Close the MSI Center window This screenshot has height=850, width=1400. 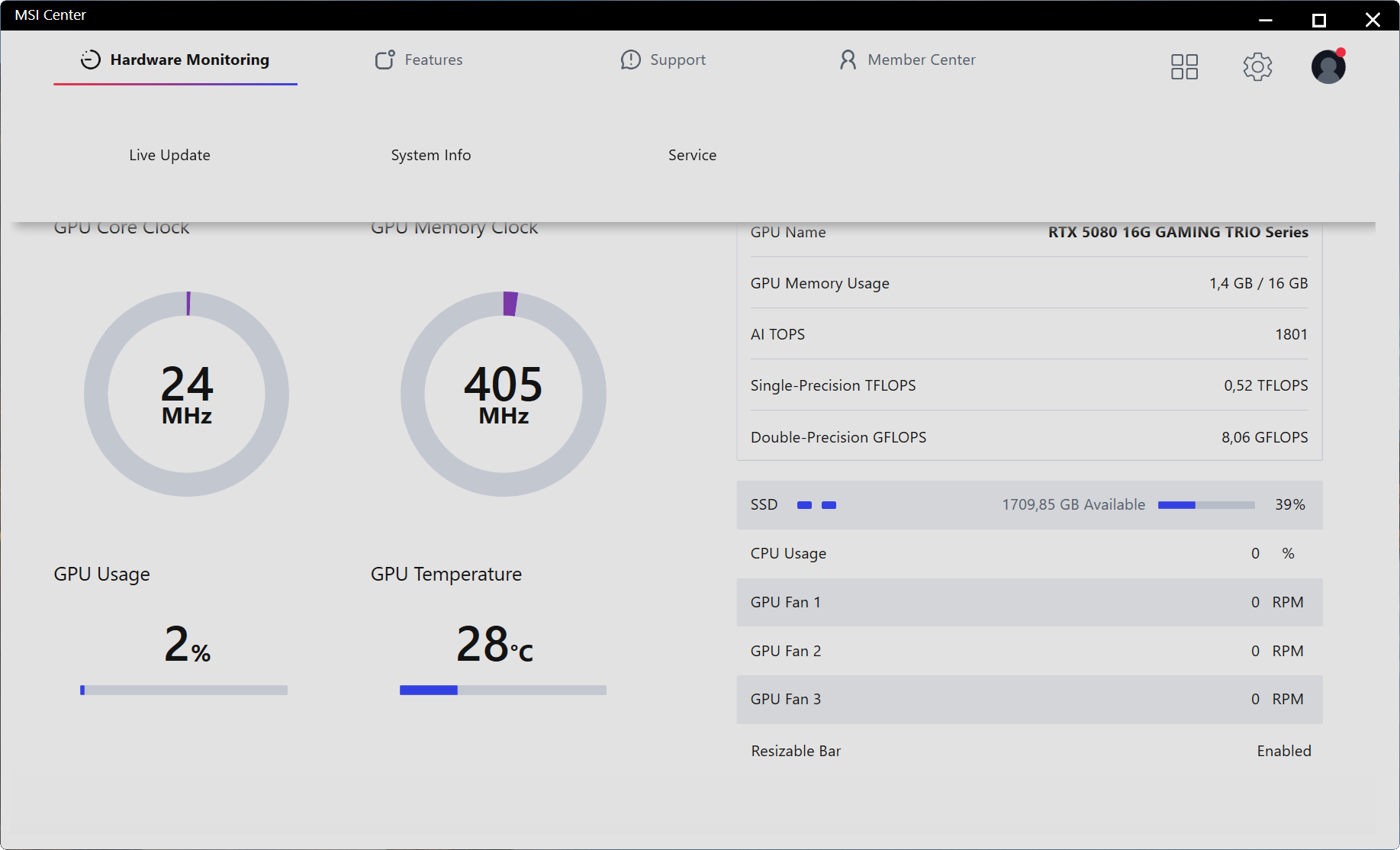[1373, 20]
